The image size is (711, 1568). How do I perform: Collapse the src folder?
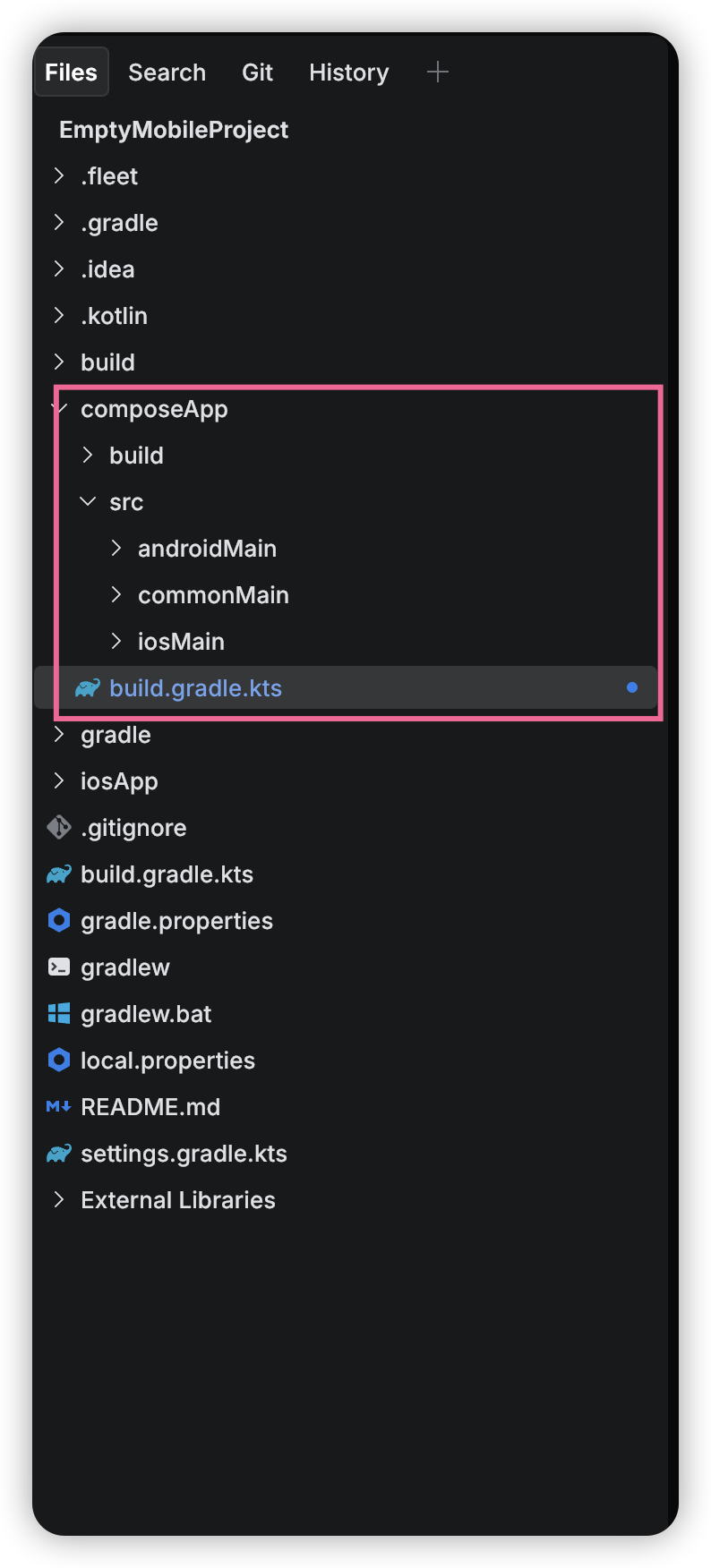(88, 502)
